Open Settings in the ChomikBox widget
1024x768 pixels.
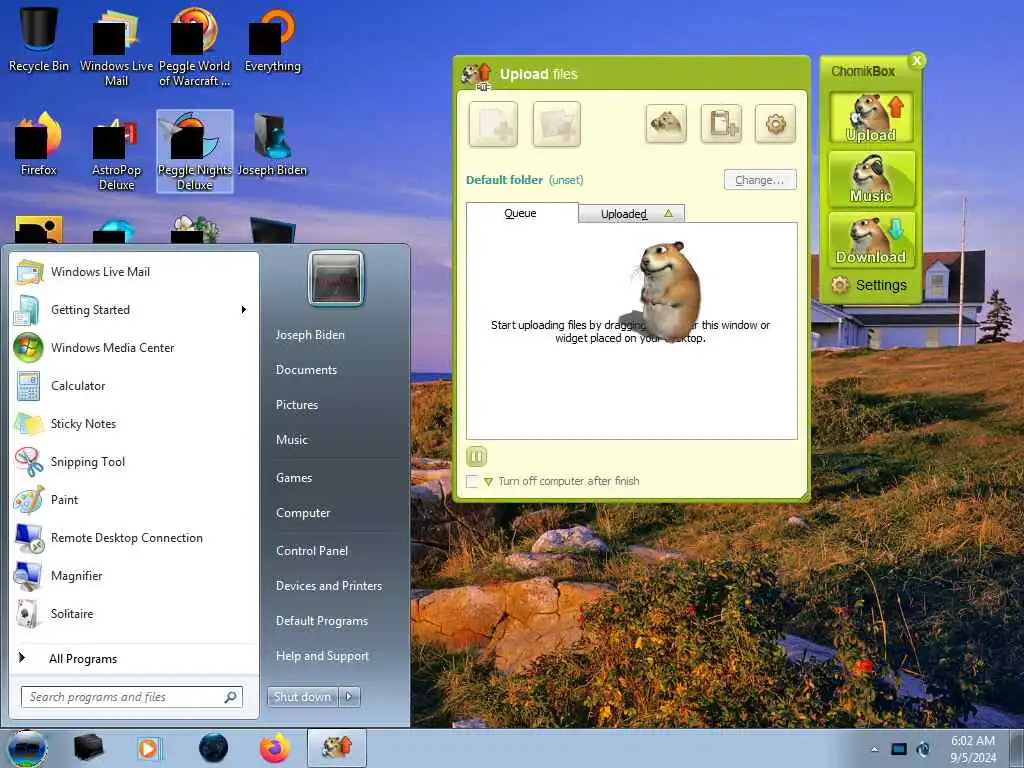869,285
